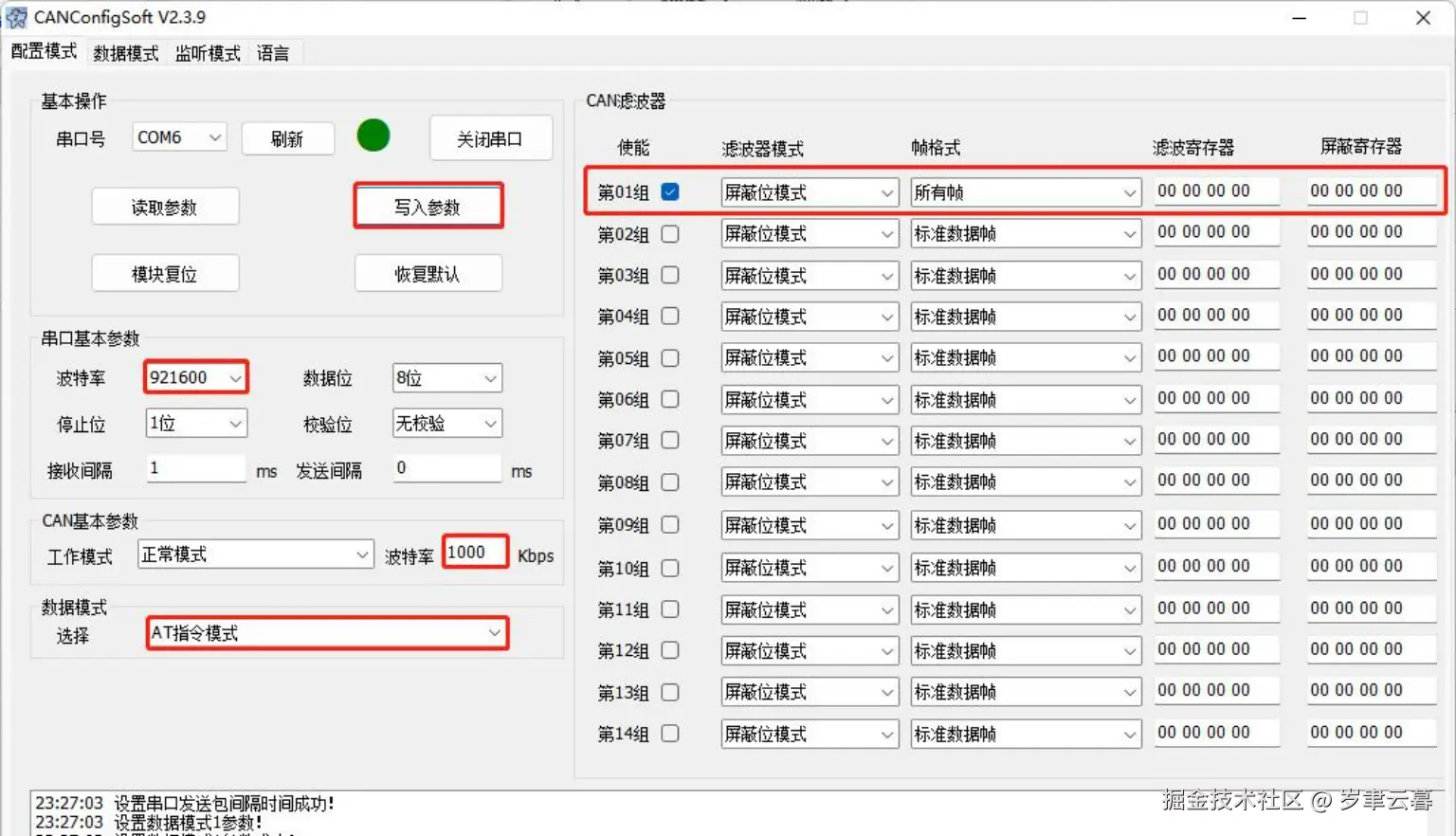Viewport: 1456px width, 836px height.
Task: Click the green serial port status indicator
Action: (373, 136)
